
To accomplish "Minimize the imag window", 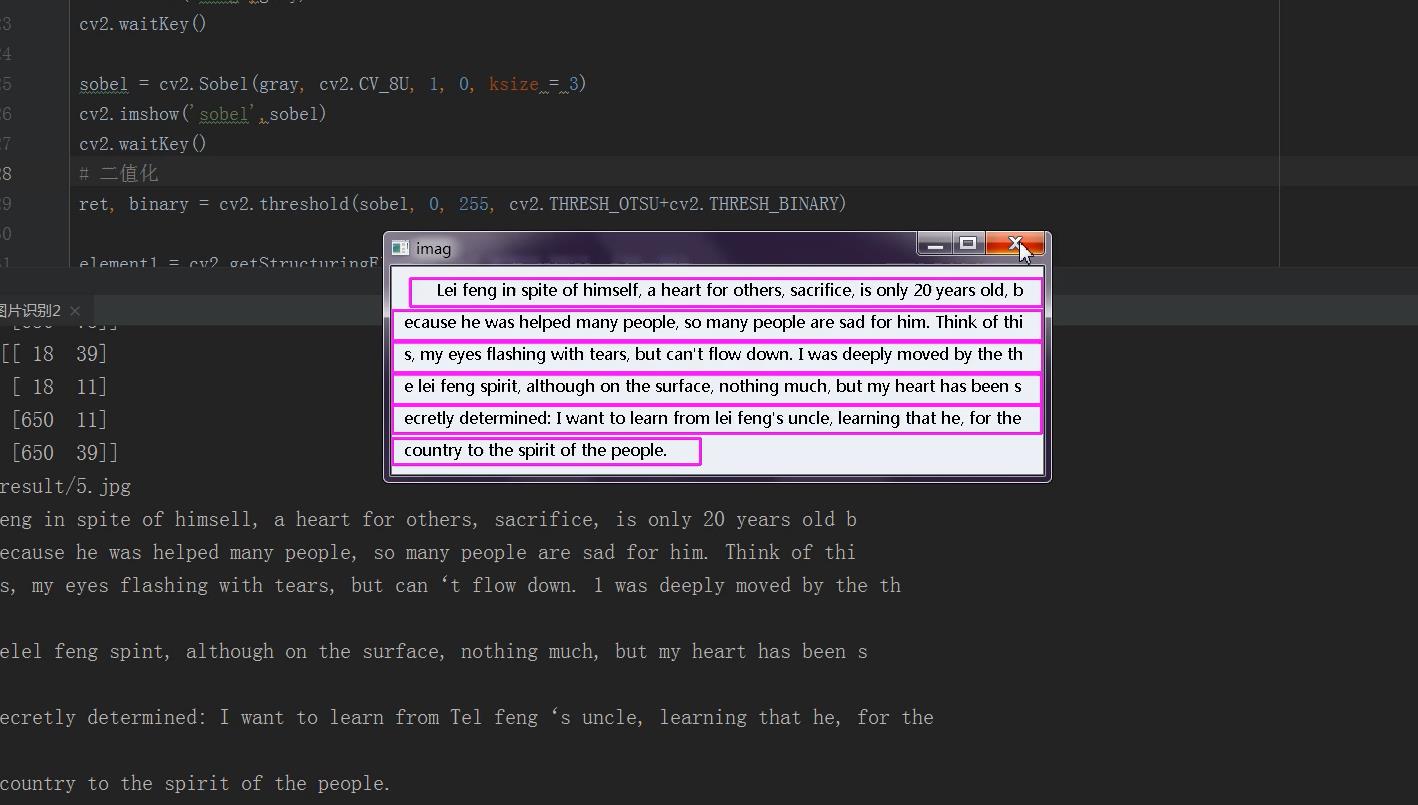I will coord(934,243).
